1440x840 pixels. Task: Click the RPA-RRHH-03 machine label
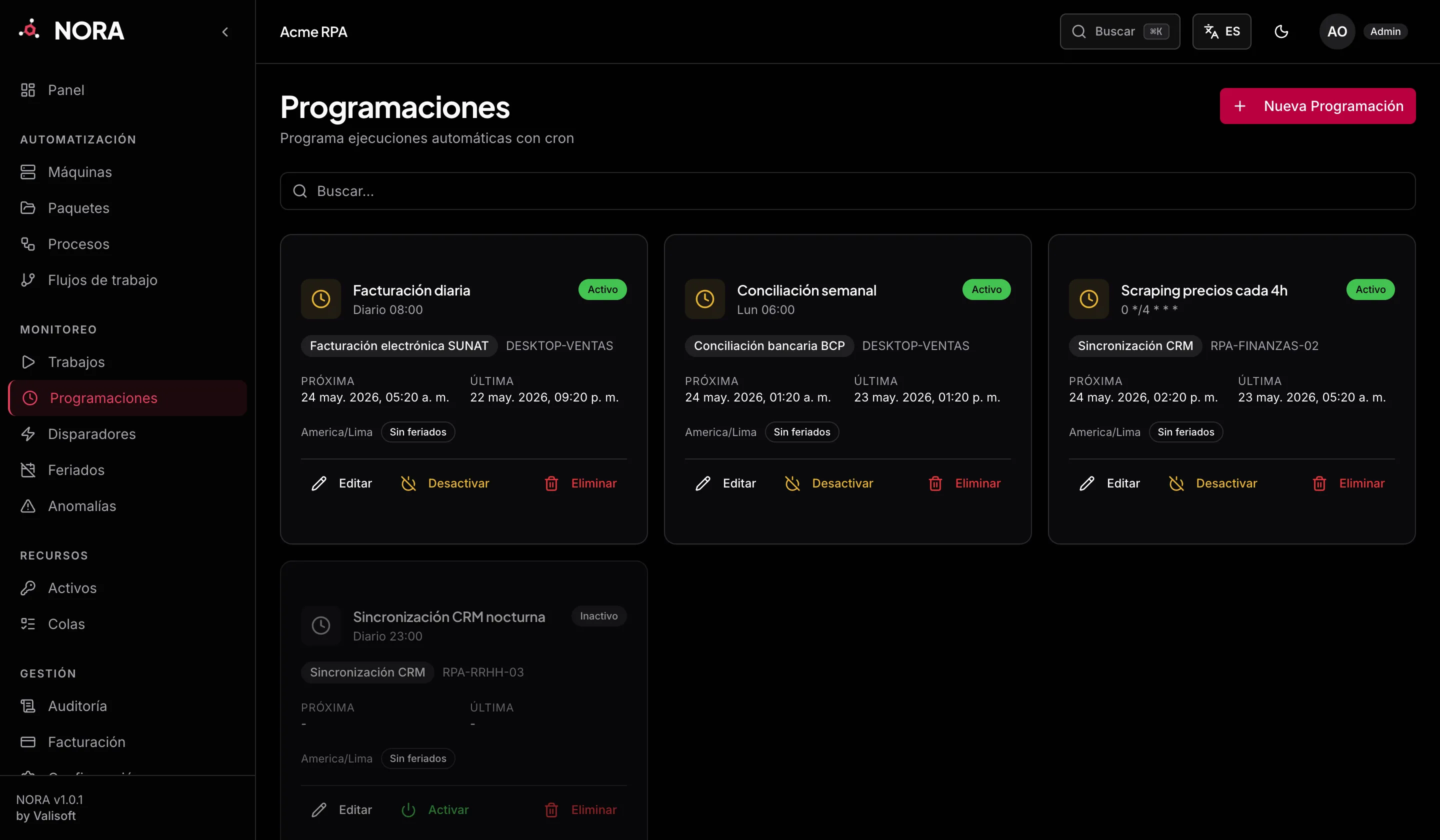(x=483, y=672)
